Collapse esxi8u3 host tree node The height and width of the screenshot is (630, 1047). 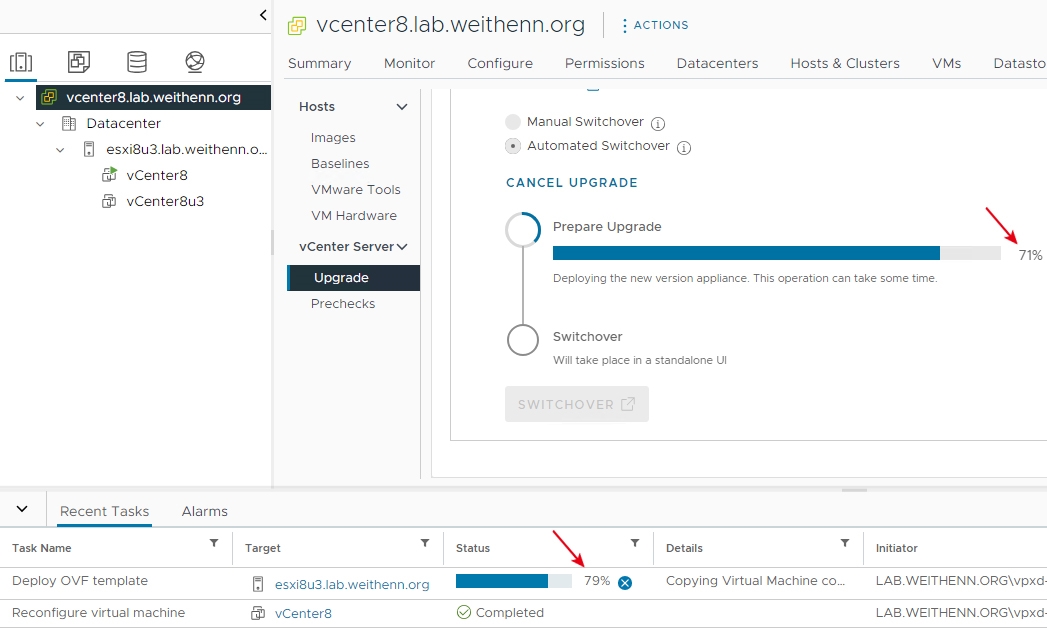click(x=60, y=150)
